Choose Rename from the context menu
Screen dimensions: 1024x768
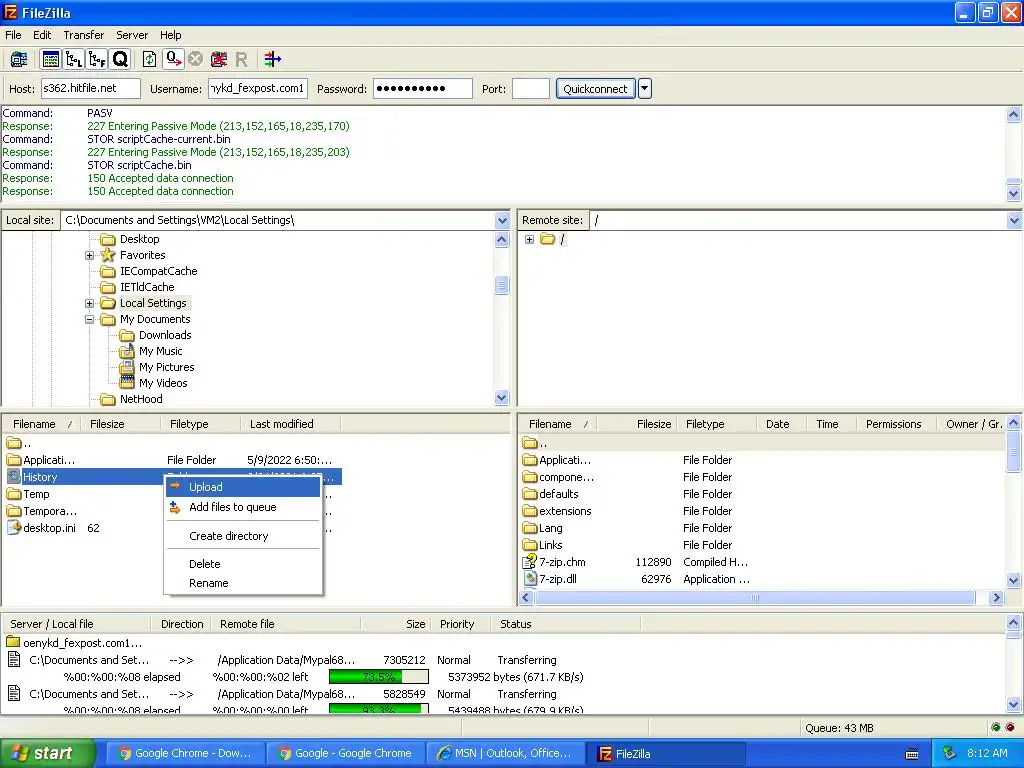coord(243,583)
